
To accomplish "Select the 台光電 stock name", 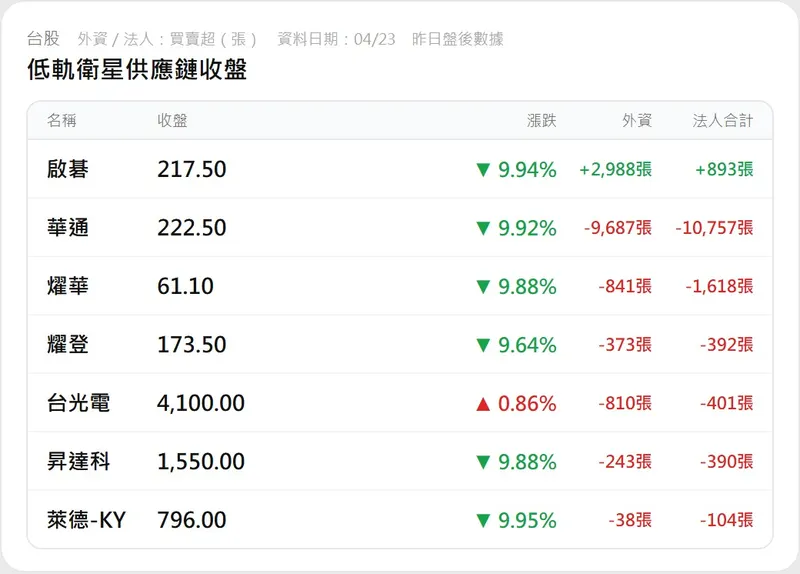I will point(78,404).
